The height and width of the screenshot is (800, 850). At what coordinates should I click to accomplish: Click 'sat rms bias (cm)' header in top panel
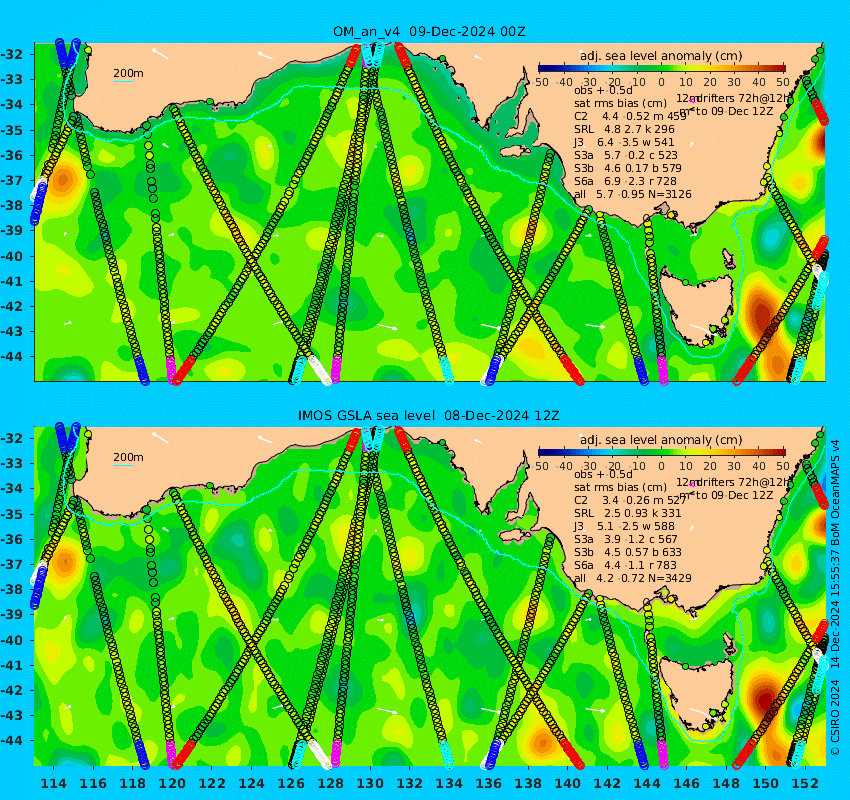pos(620,103)
